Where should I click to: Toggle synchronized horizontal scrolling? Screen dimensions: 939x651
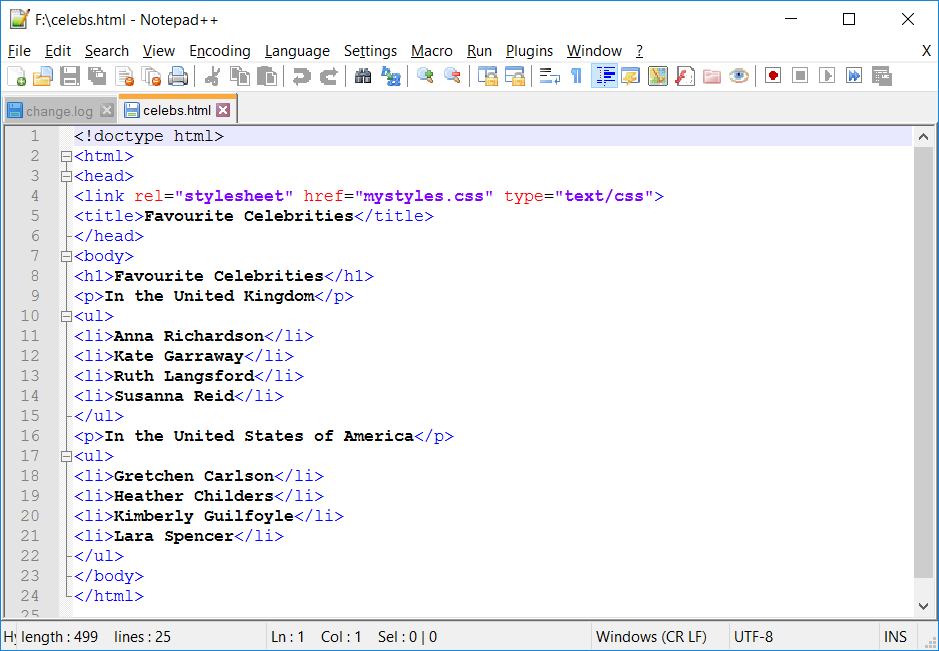tap(514, 77)
